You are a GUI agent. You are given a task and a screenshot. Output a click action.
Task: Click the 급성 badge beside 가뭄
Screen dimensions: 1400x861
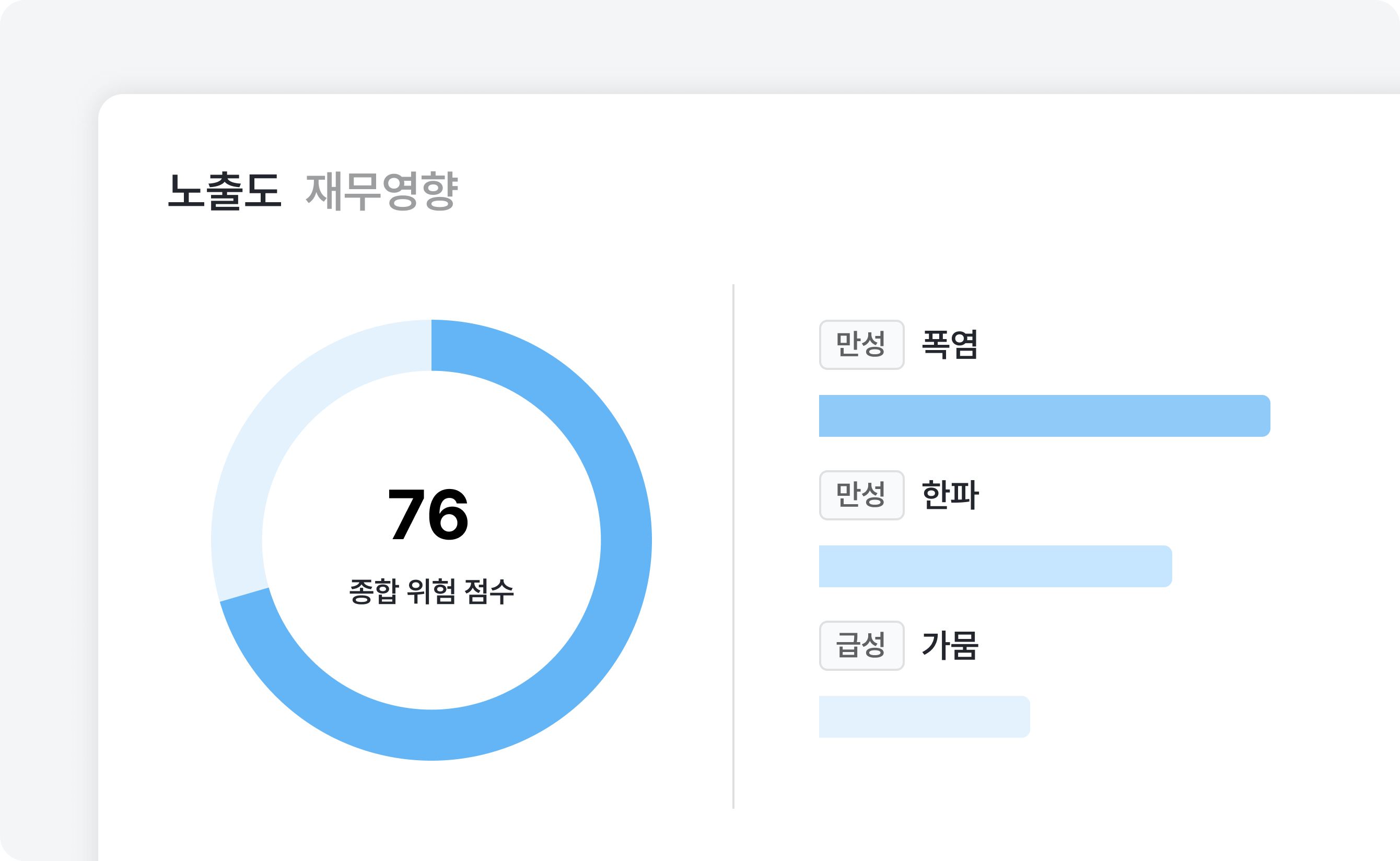(x=861, y=645)
